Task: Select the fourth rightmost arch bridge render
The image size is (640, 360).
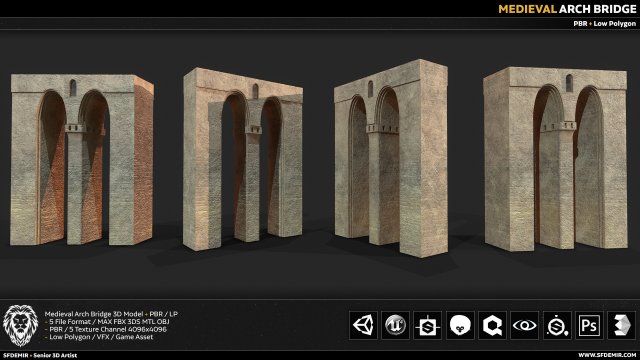Action: [x=555, y=159]
